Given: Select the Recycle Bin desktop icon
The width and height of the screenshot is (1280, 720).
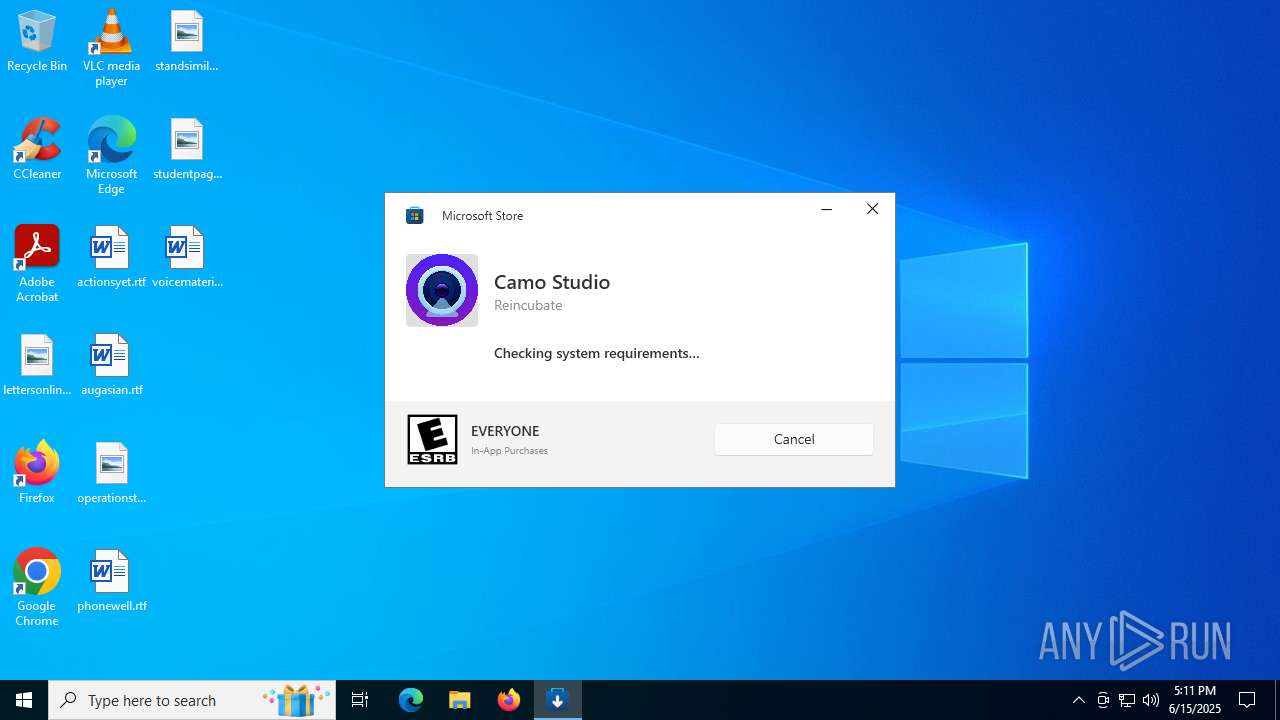Looking at the screenshot, I should [x=37, y=41].
